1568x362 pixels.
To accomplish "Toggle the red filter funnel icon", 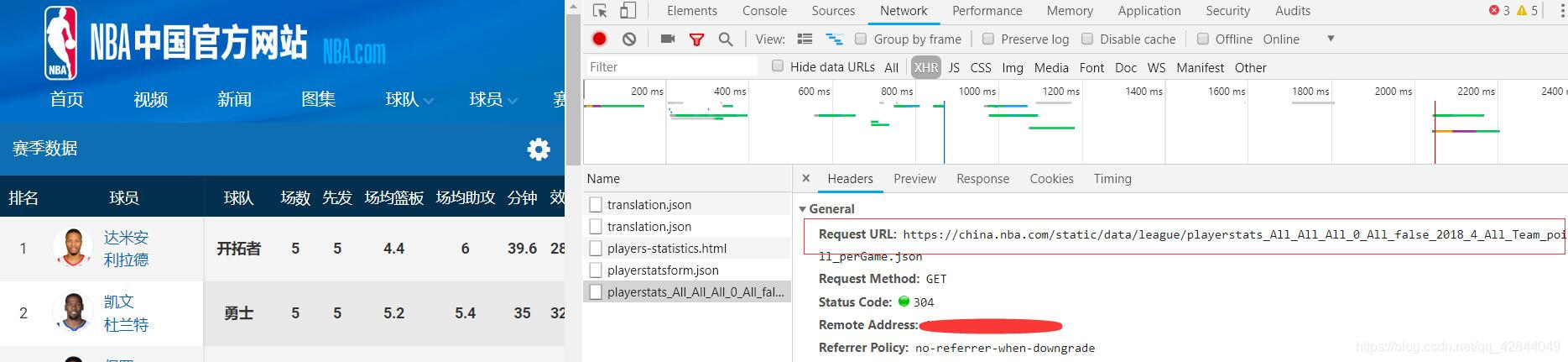I will click(696, 39).
